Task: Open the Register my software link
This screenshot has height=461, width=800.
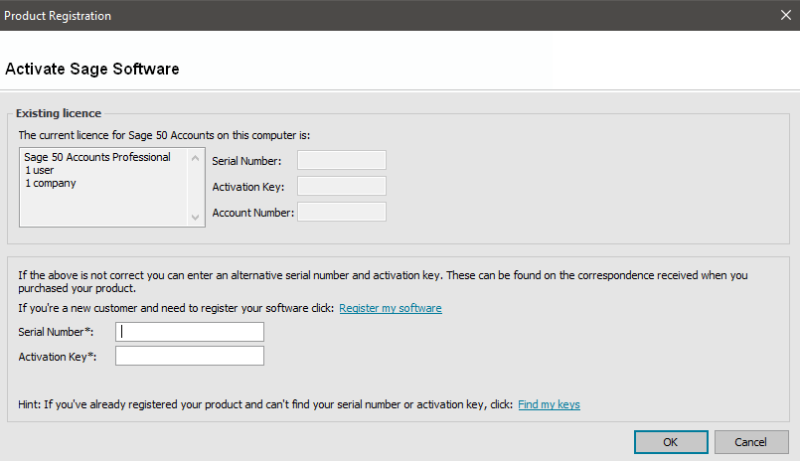Action: click(390, 308)
